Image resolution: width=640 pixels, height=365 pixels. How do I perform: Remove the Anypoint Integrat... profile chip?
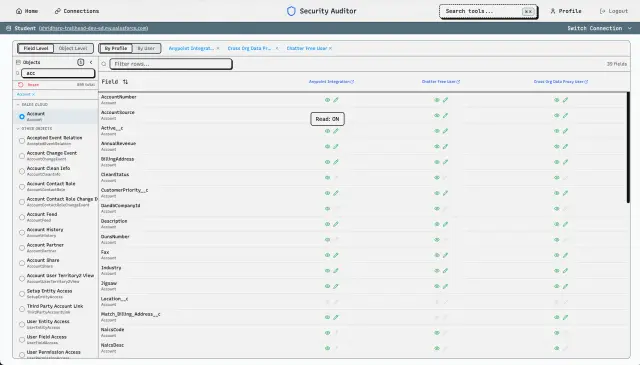pyautogui.click(x=218, y=48)
